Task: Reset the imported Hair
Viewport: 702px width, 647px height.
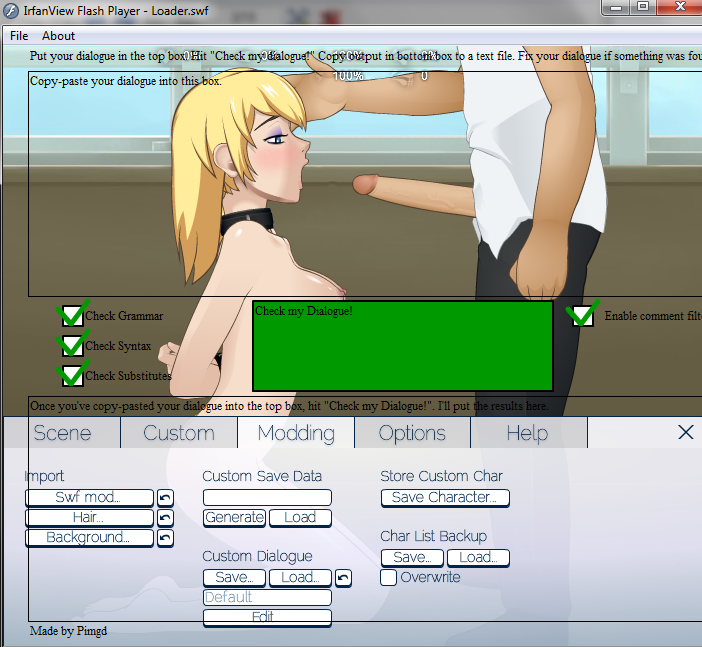Action: (x=166, y=518)
